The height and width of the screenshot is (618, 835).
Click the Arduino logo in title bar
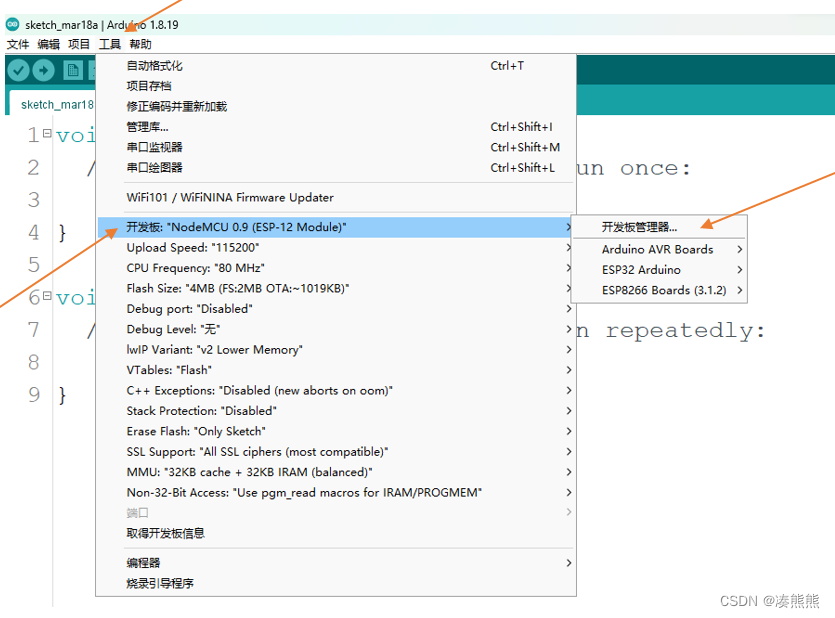(x=12, y=24)
